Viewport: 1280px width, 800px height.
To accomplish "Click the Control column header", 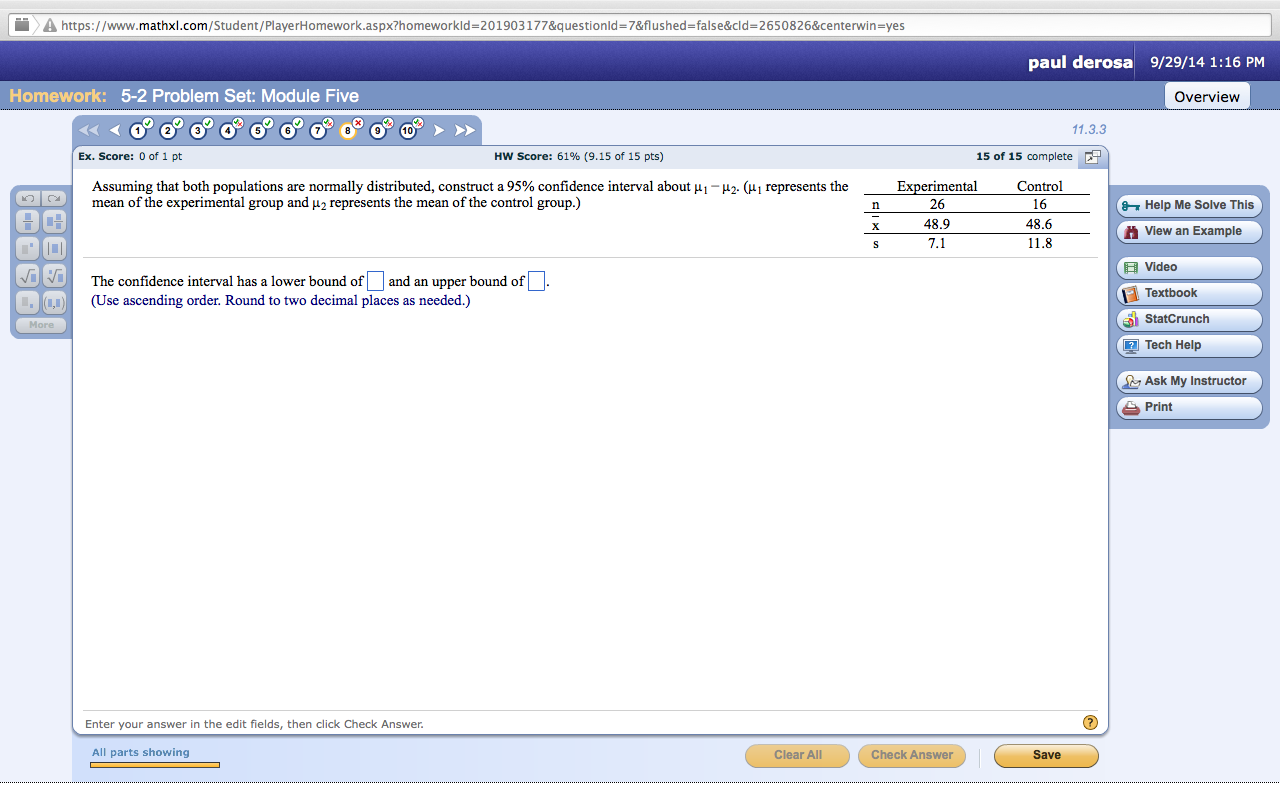I will tap(1040, 186).
